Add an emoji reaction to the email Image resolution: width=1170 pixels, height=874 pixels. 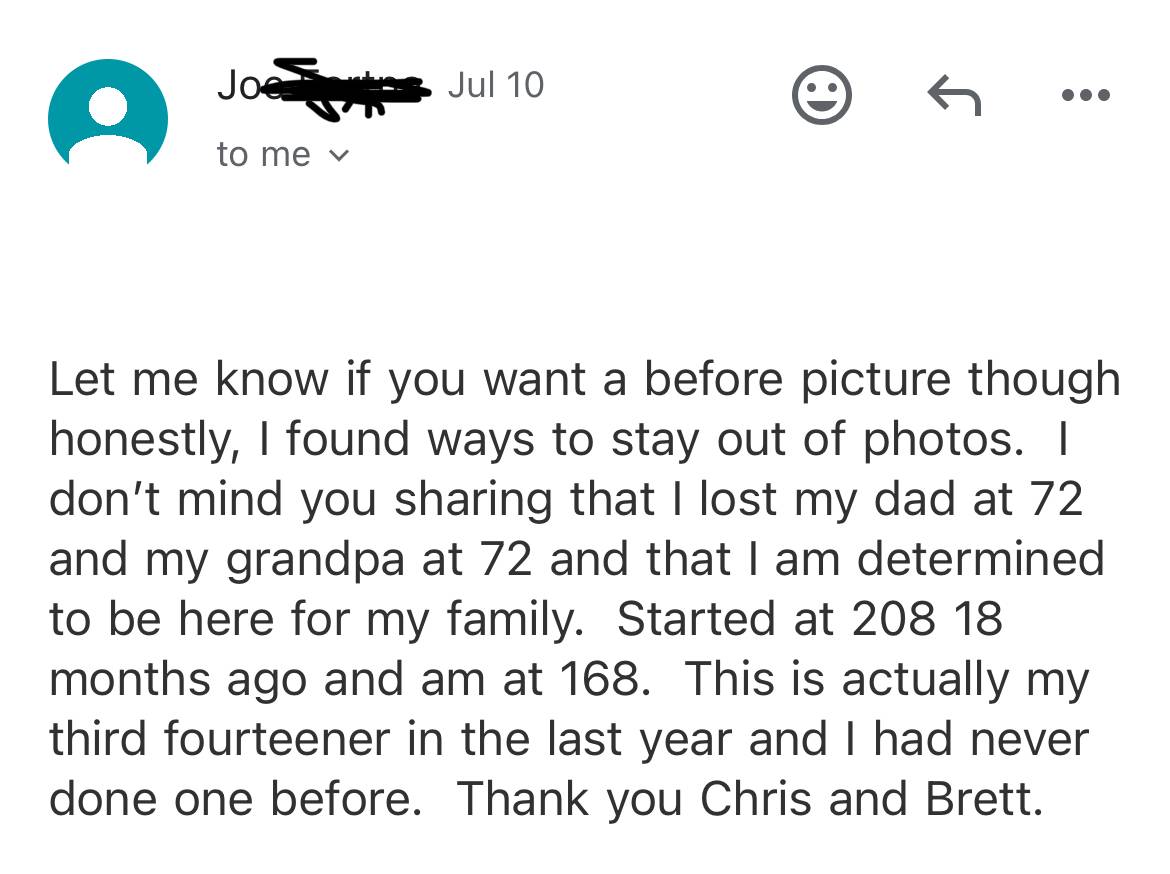click(x=821, y=96)
